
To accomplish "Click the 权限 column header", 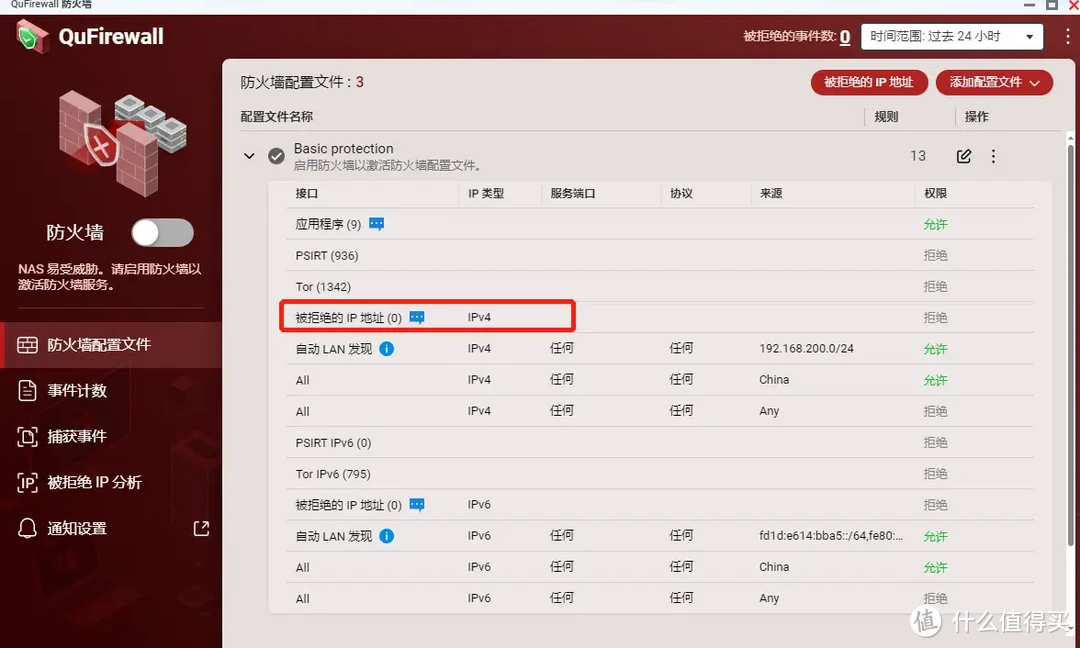I will 935,194.
